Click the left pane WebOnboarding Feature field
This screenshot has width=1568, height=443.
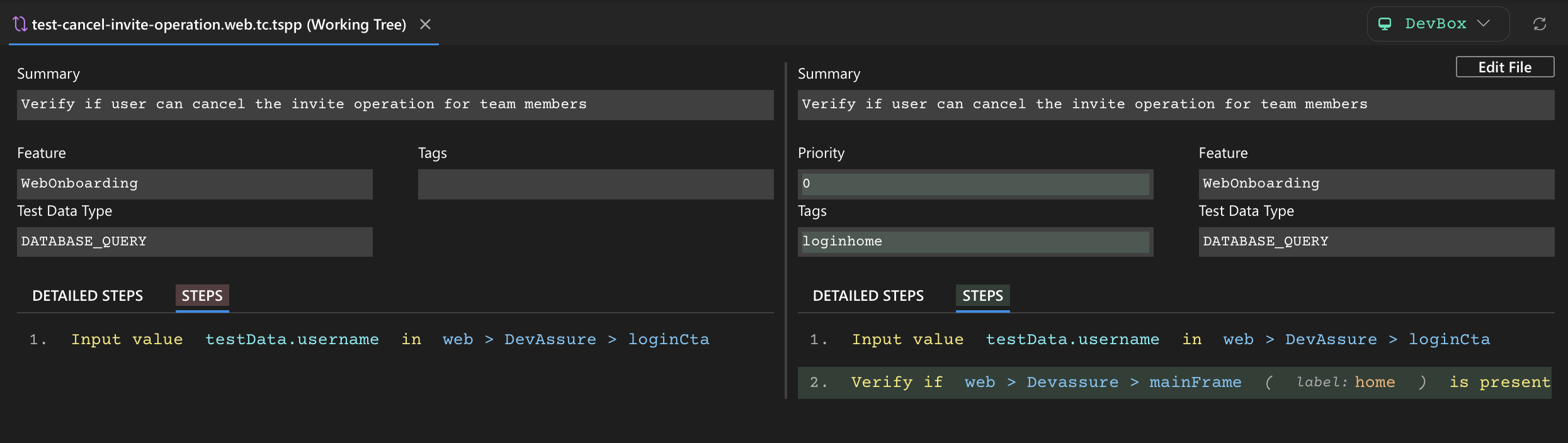195,184
